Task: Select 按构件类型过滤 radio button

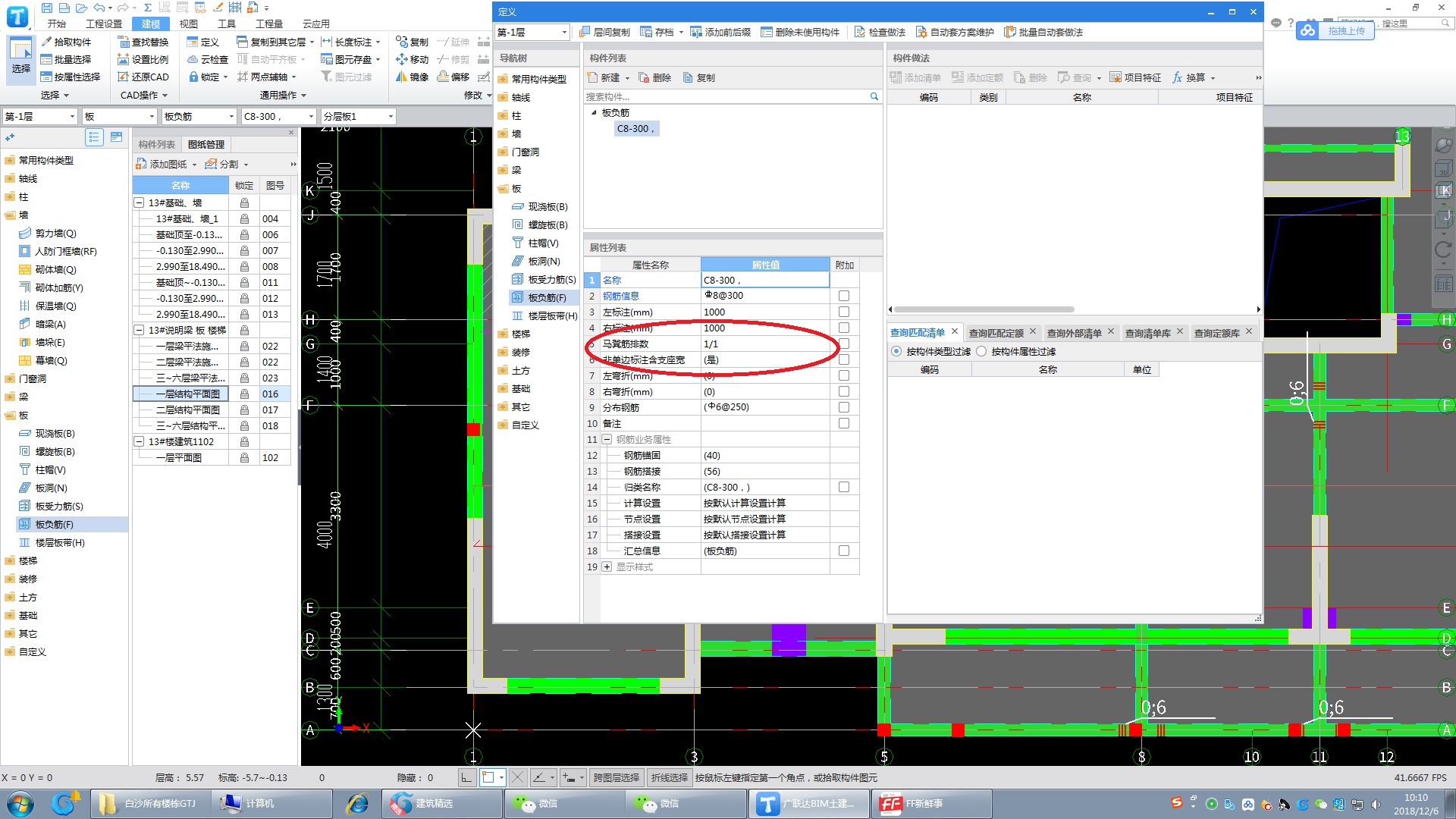Action: (x=896, y=351)
